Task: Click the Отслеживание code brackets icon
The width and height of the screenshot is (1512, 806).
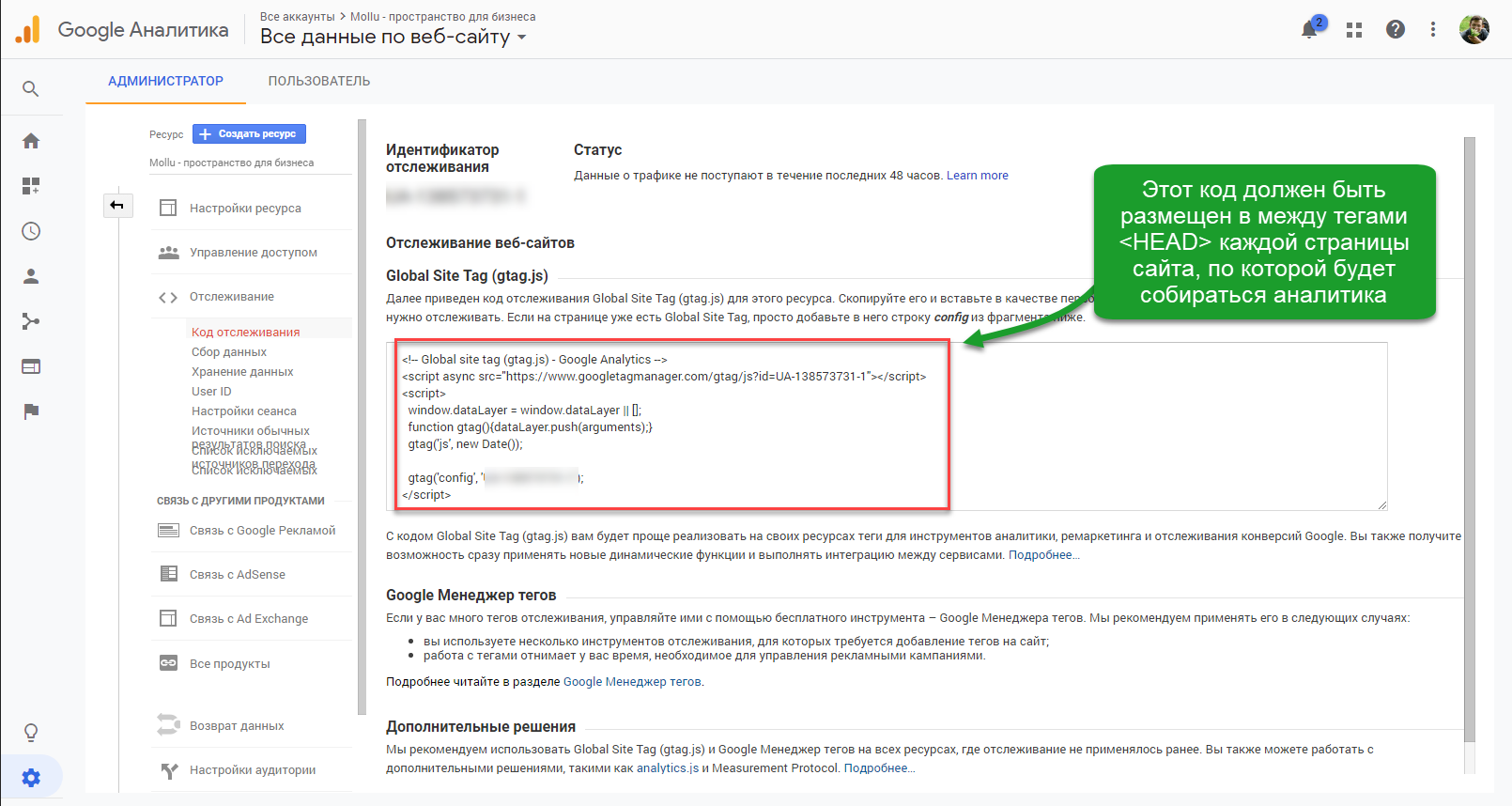Action: click(168, 297)
